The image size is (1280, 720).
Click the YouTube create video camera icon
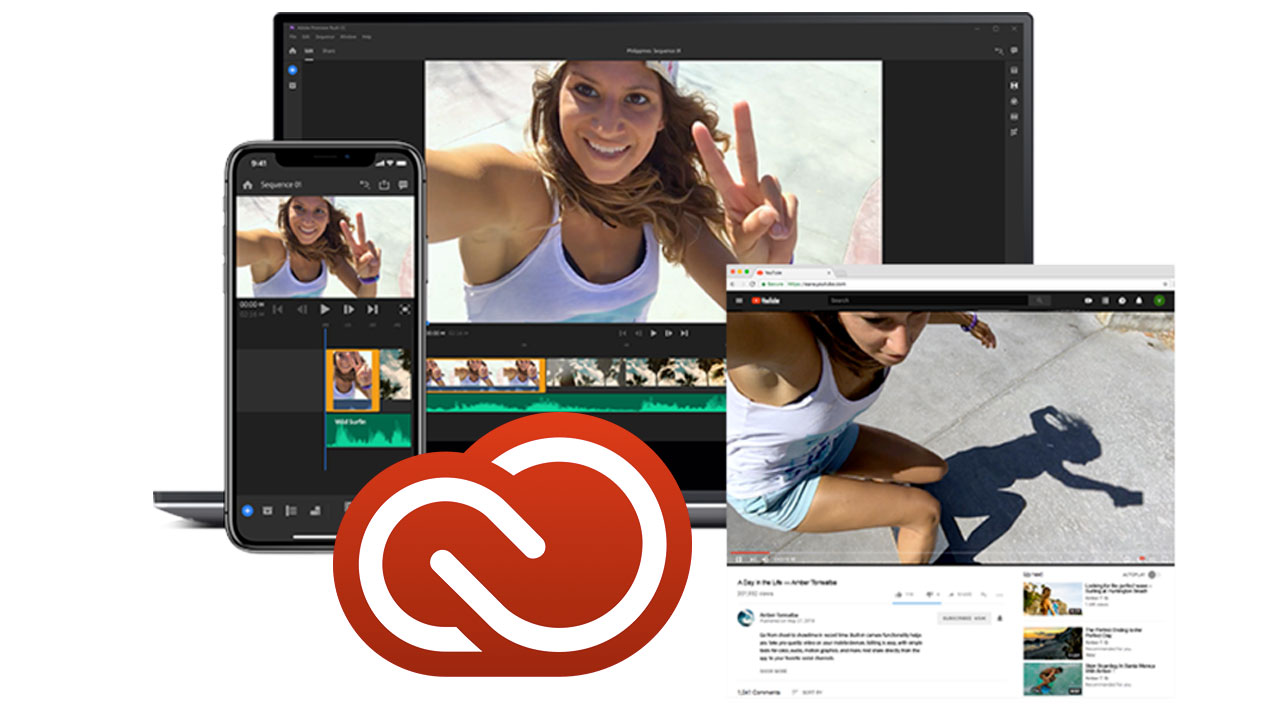click(1088, 300)
